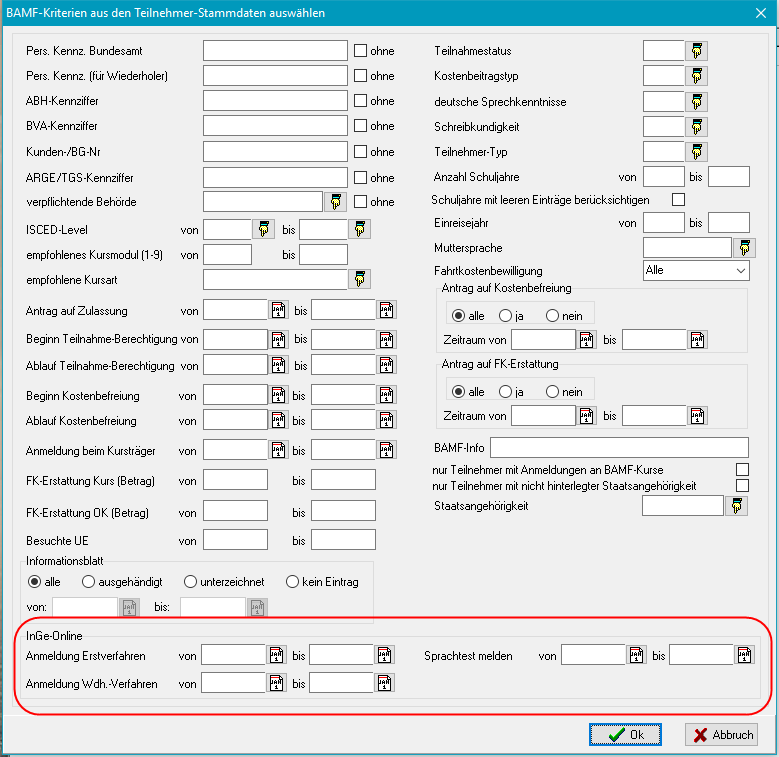Viewport: 779px width, 757px height.
Task: Open calendar for Anmeldung Wdh.-Verfahren bis
Action: (385, 683)
